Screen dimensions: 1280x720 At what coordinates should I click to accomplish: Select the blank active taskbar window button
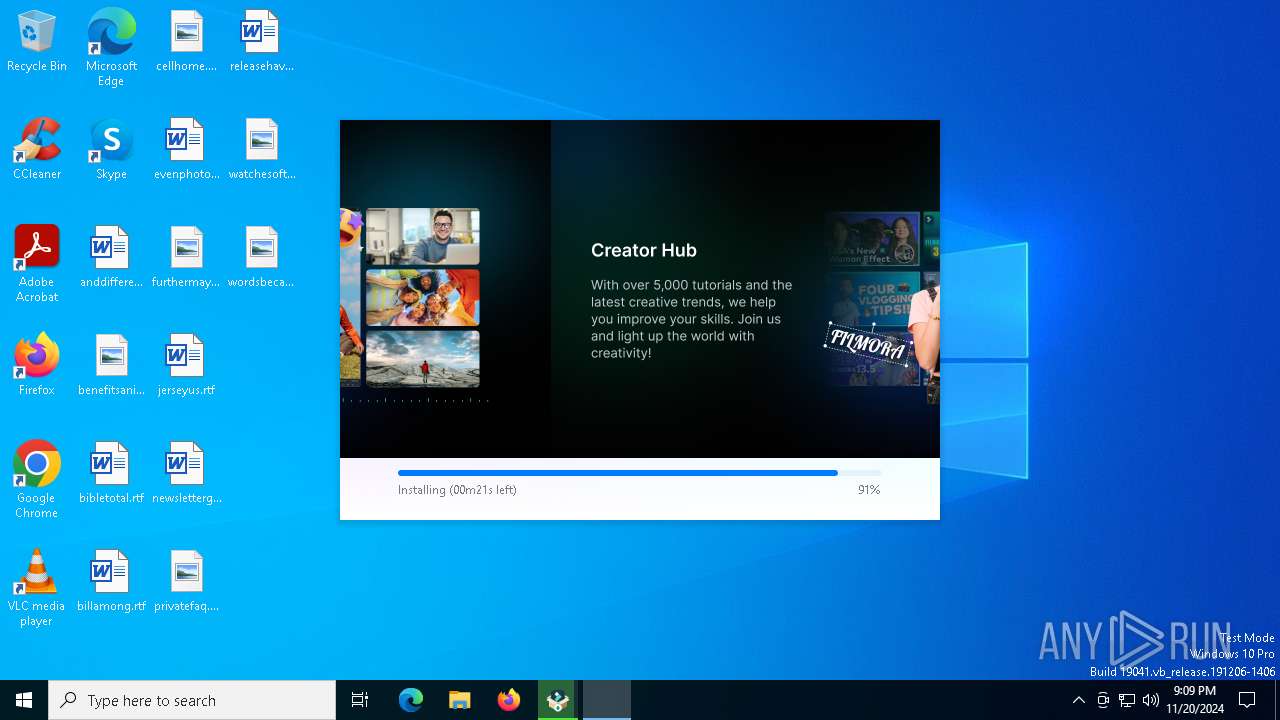pyautogui.click(x=607, y=700)
